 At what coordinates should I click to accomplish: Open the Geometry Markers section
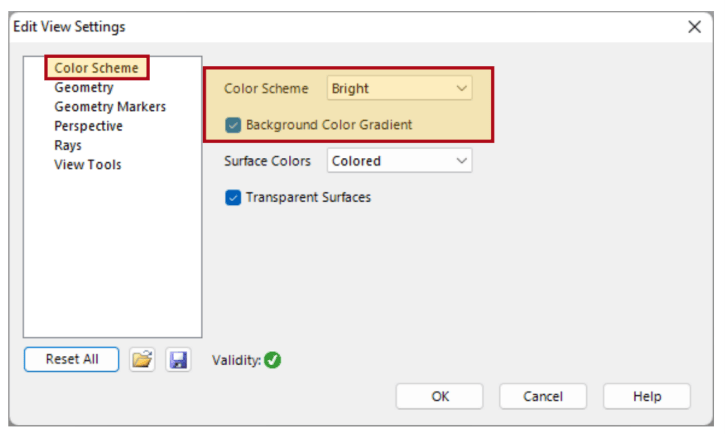point(110,107)
